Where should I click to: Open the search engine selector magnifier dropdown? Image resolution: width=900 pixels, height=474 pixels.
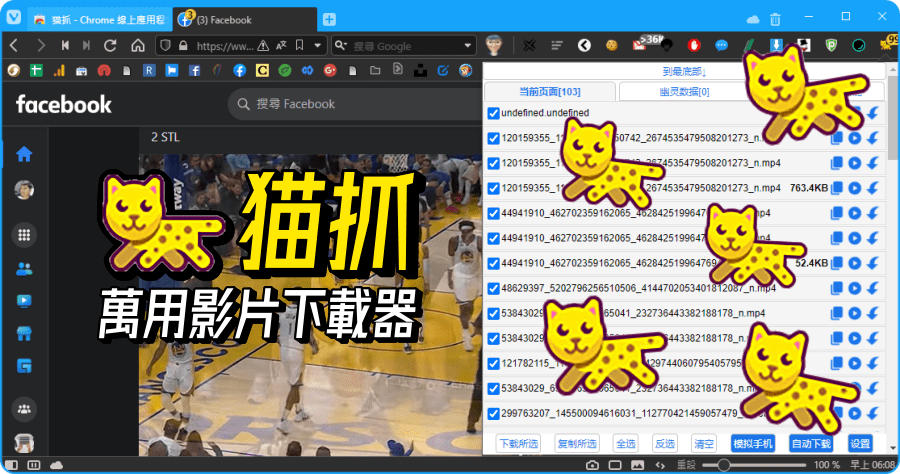click(x=340, y=45)
